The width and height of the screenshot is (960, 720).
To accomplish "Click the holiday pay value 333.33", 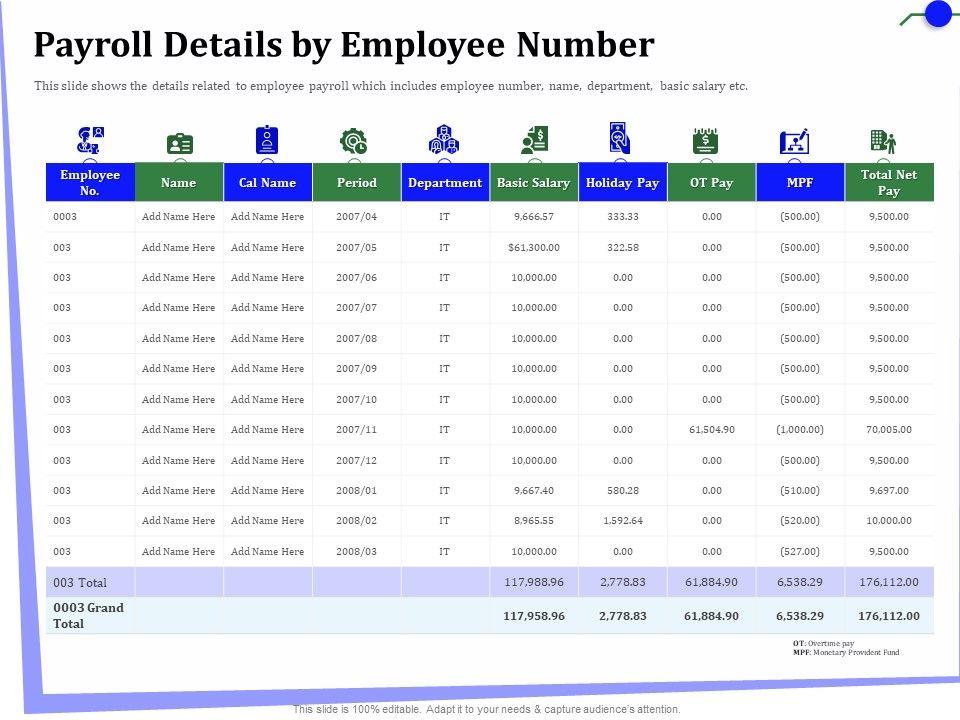I will click(x=623, y=217).
